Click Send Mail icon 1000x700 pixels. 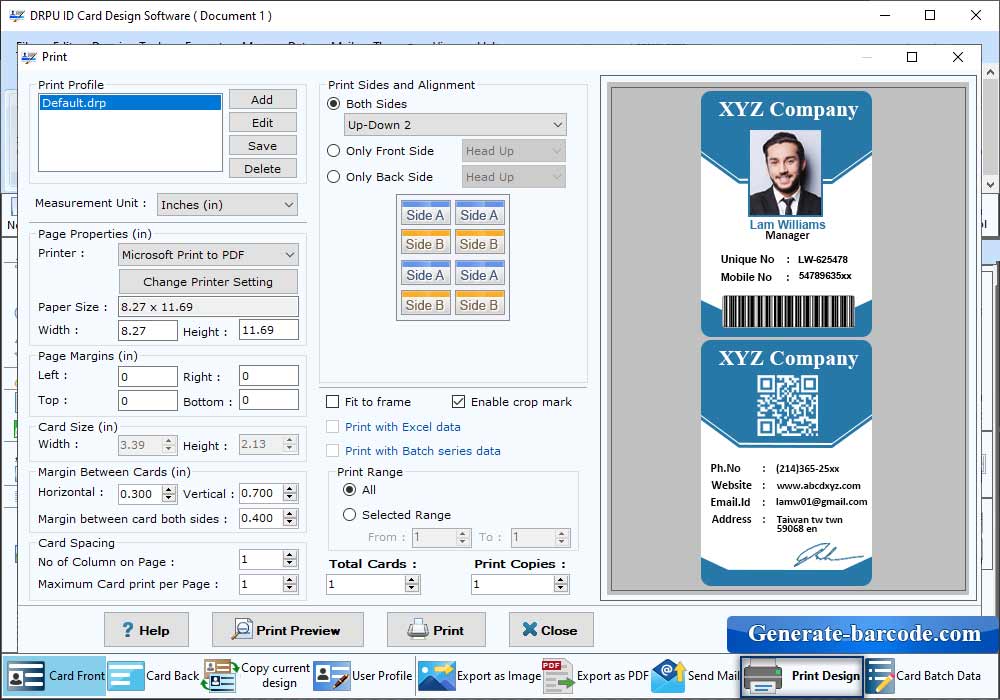tap(668, 676)
